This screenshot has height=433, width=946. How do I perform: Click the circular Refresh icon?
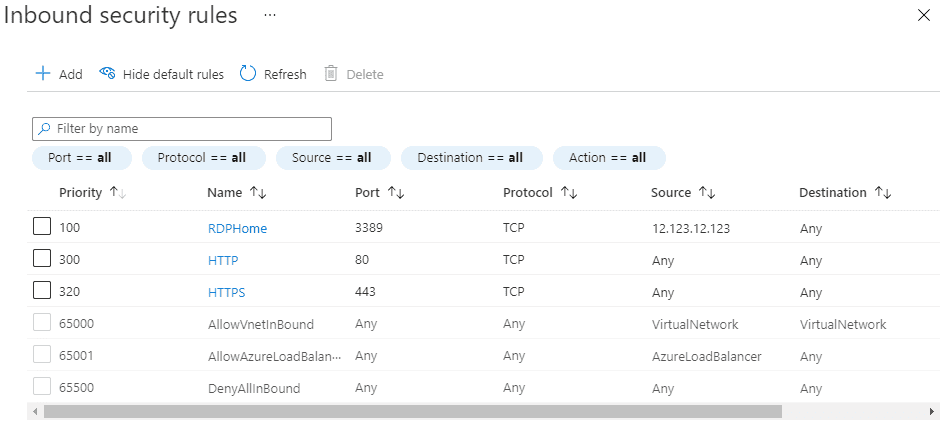coord(248,74)
